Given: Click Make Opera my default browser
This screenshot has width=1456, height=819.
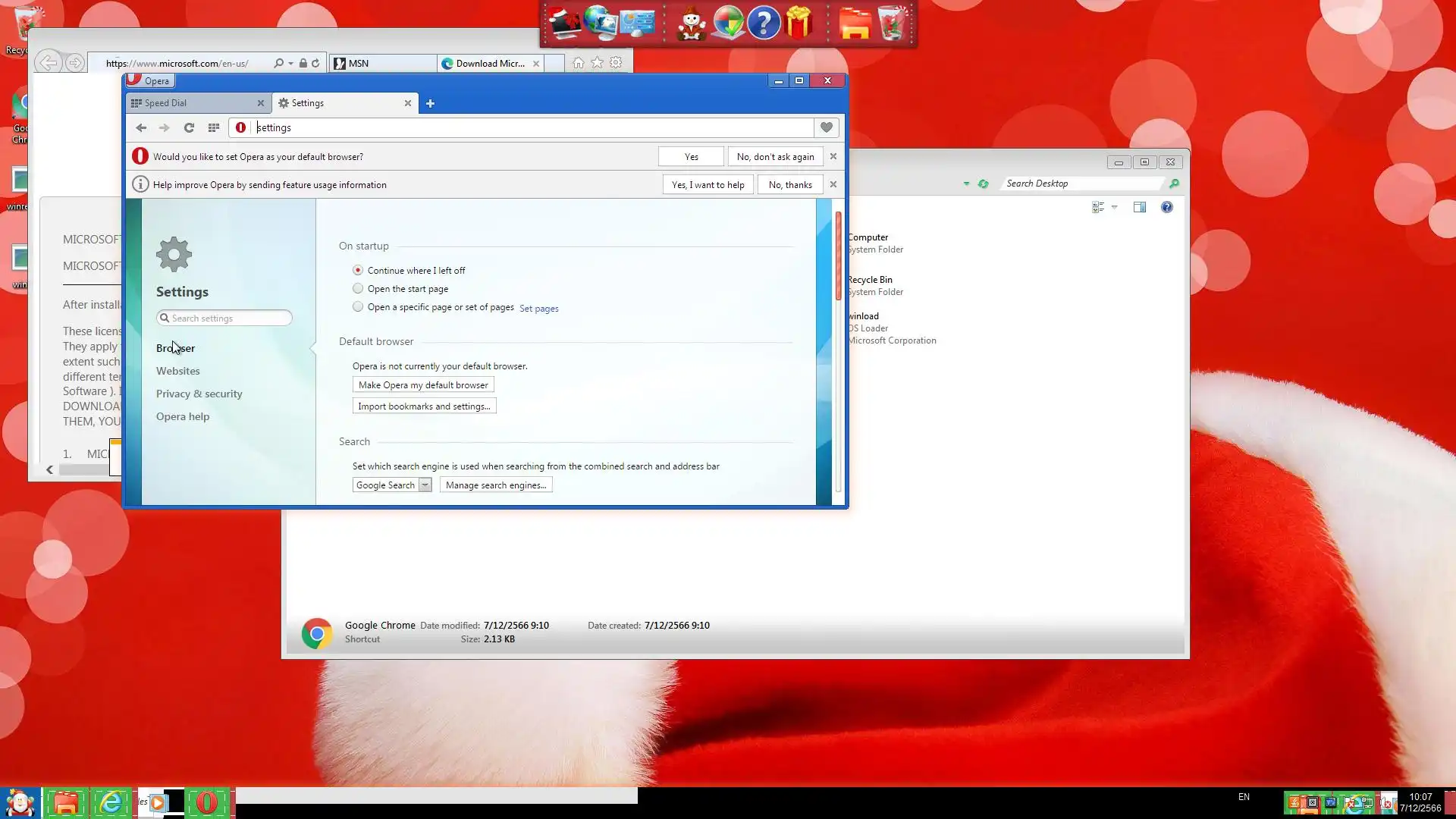Looking at the screenshot, I should click(422, 385).
